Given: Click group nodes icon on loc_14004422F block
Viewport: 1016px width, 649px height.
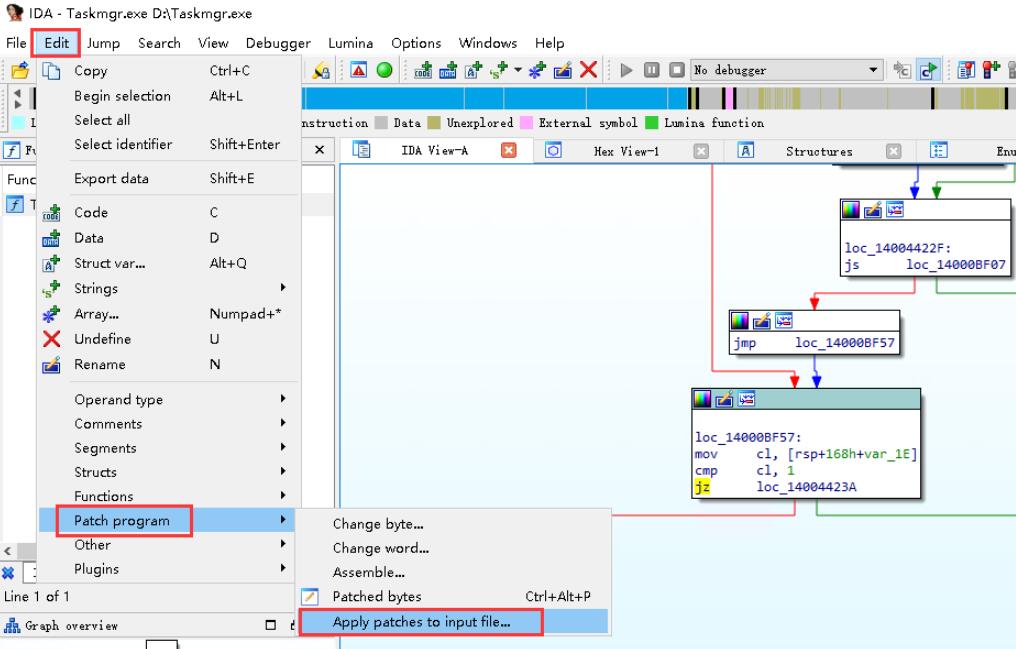Looking at the screenshot, I should click(x=895, y=210).
